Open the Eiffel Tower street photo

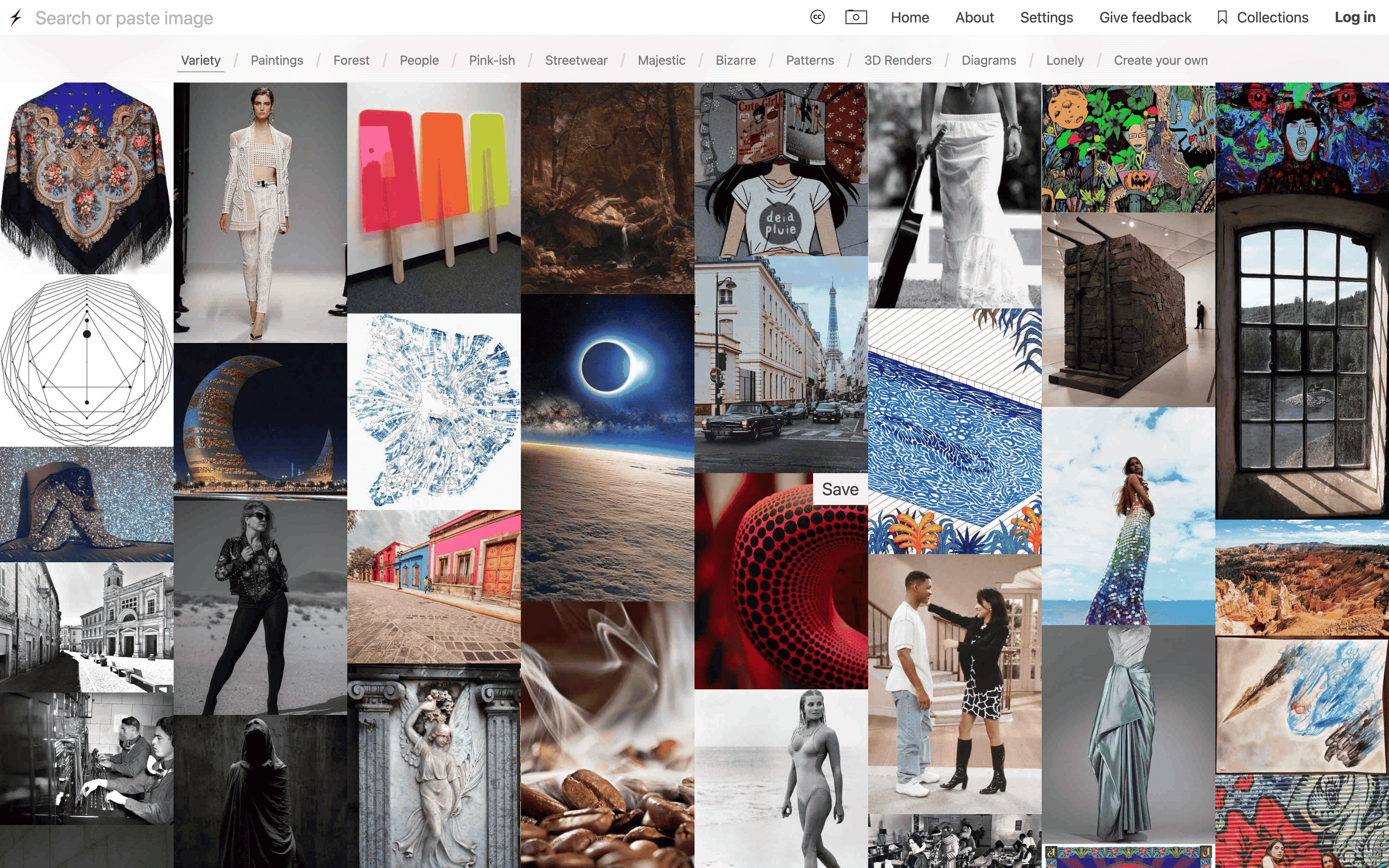pos(781,364)
